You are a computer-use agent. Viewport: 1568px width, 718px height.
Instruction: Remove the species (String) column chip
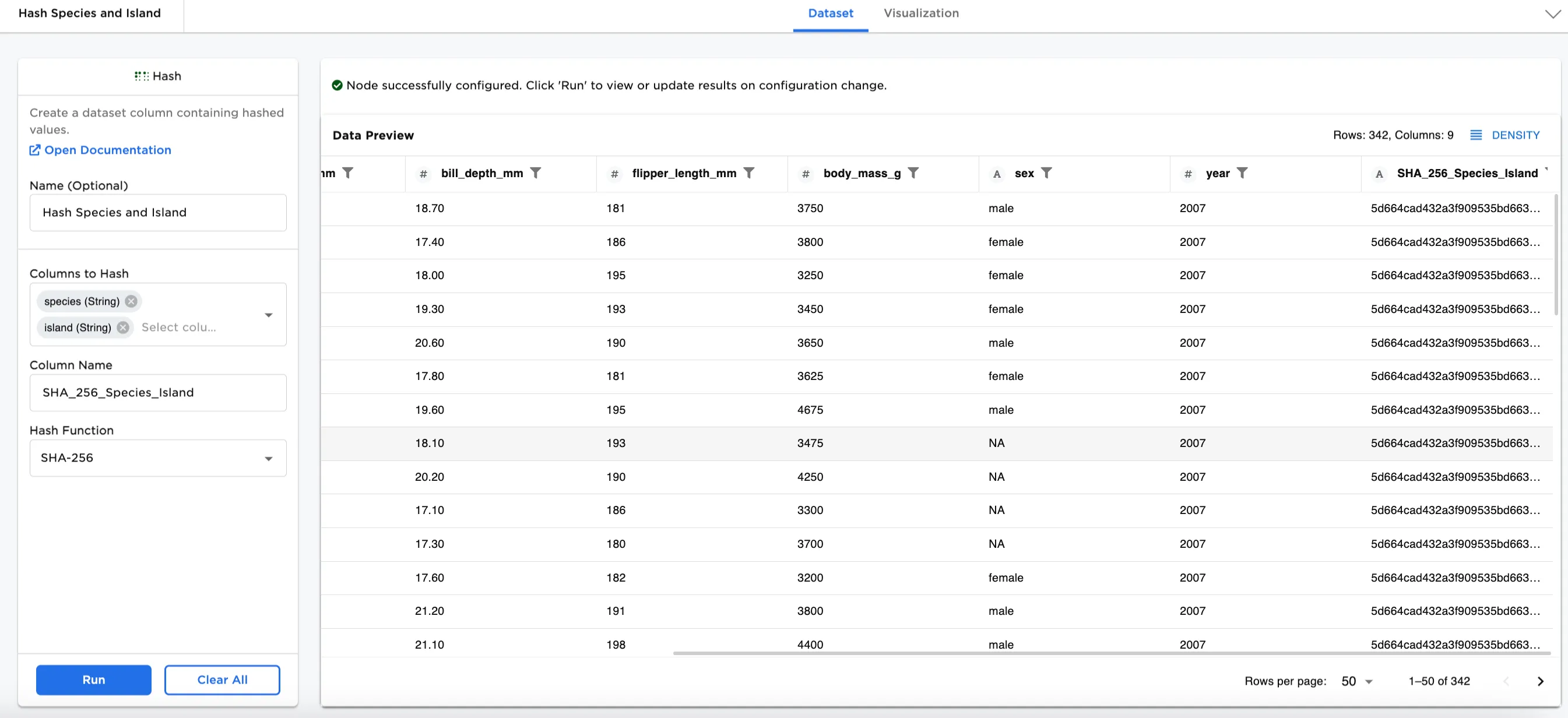[x=131, y=301]
